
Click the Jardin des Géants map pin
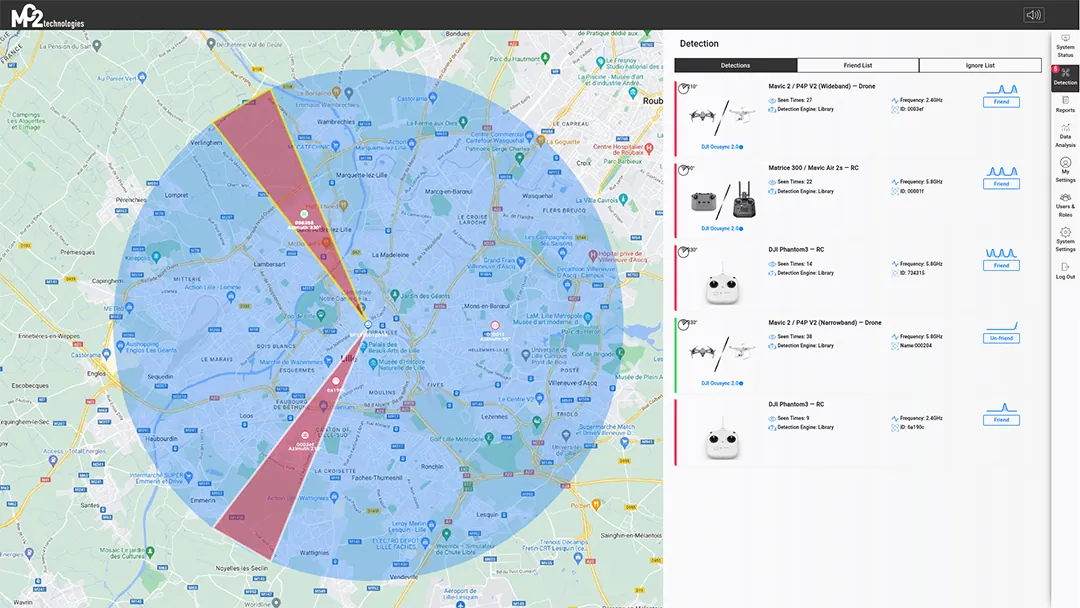(x=395, y=295)
